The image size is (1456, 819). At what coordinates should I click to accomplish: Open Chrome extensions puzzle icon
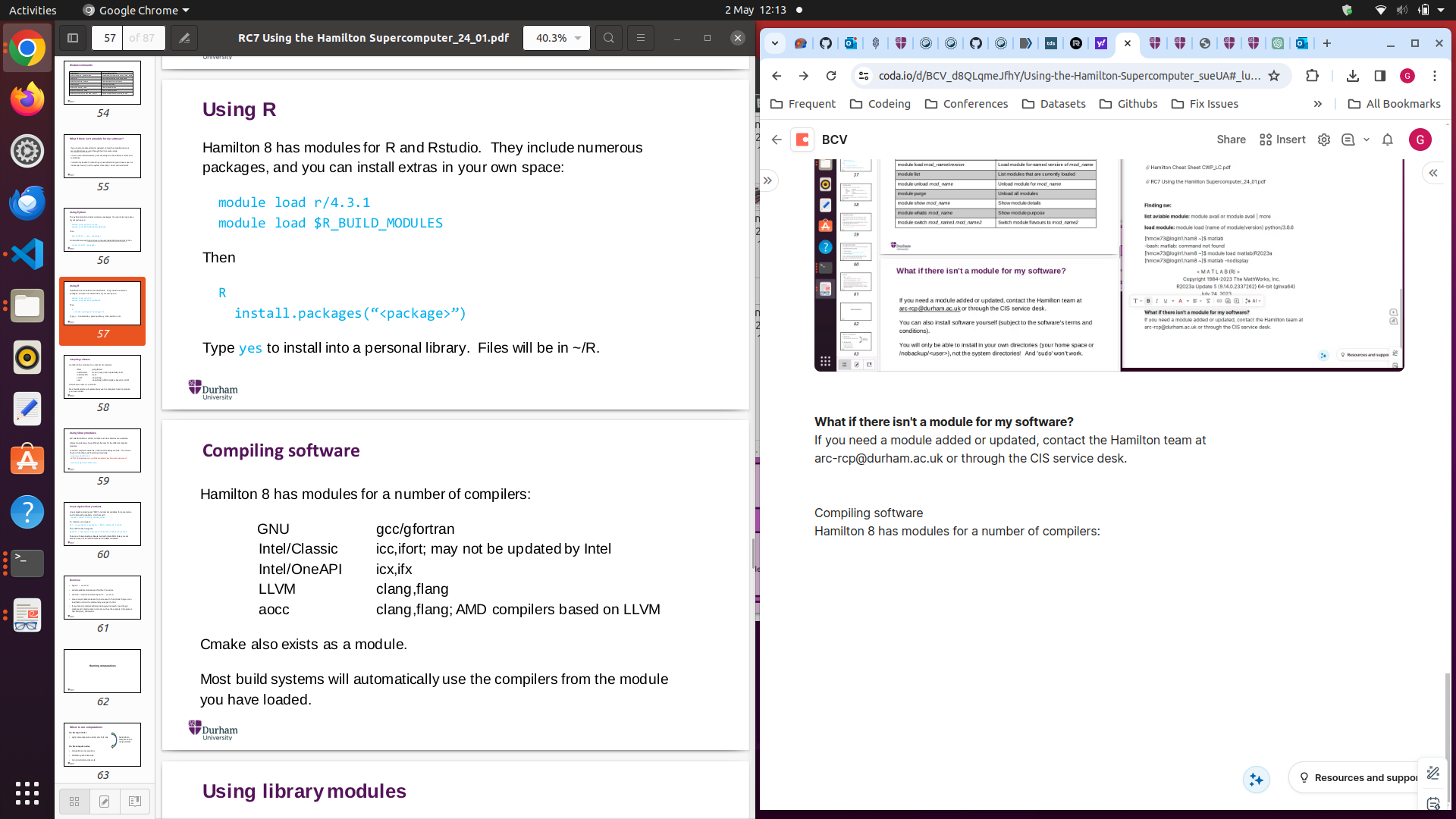pos(1313,76)
